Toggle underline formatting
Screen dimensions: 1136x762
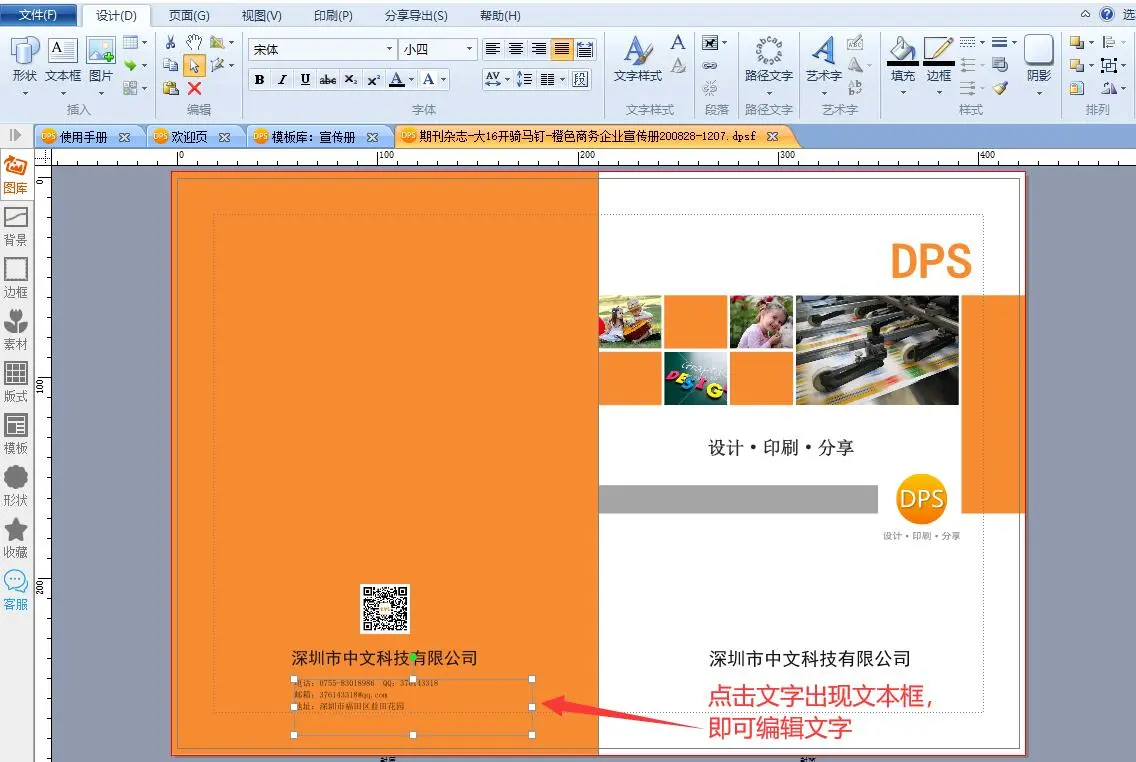(305, 80)
